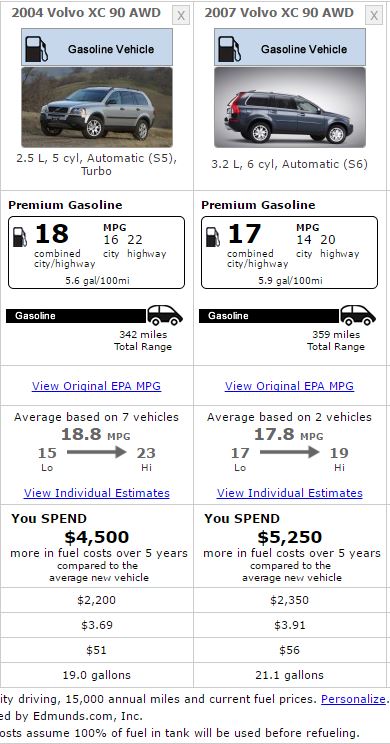This screenshot has width=390, height=744.
Task: Open the Personalize link in the footnote
Action: point(353,699)
